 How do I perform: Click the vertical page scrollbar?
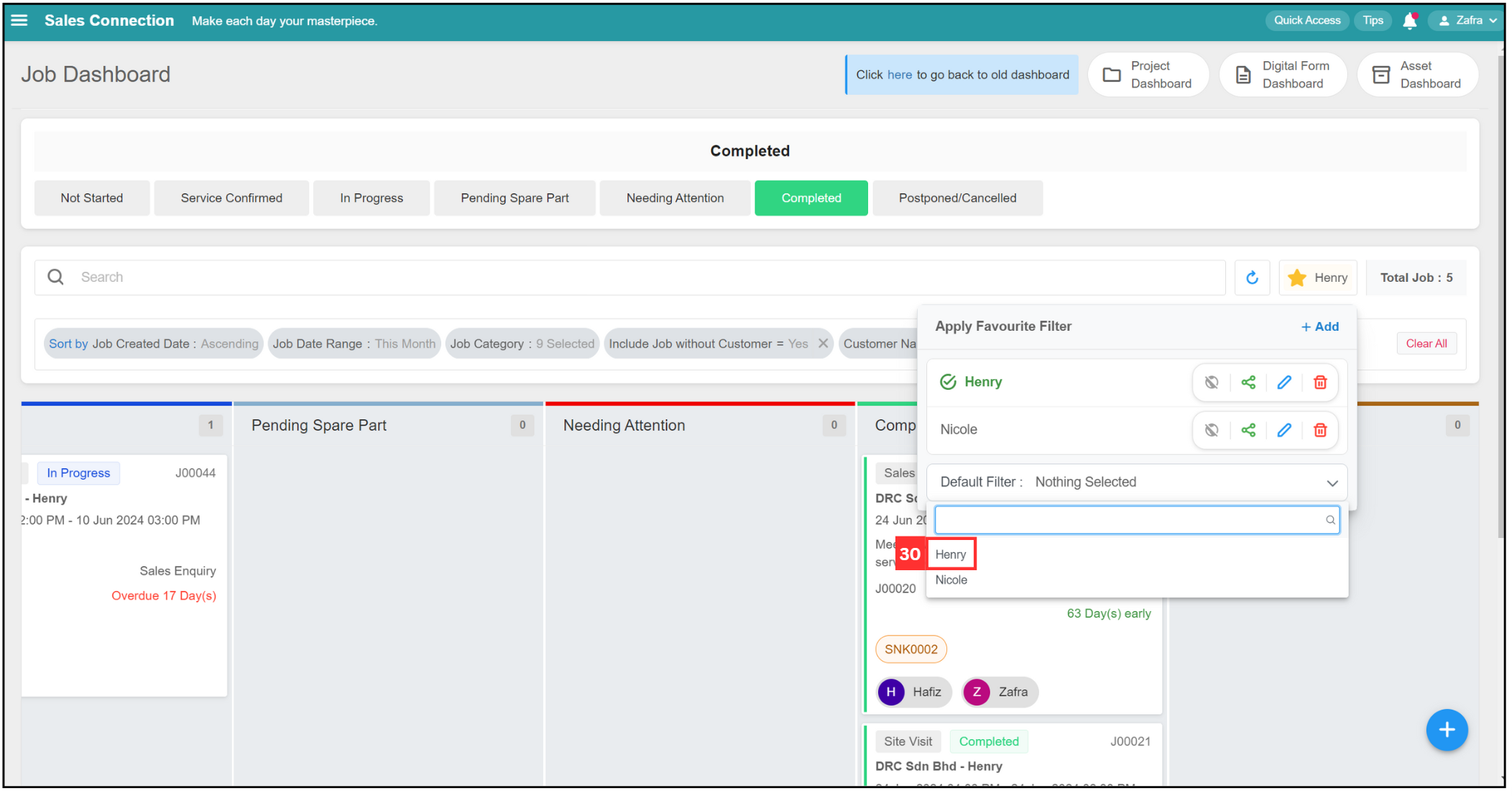[1501, 295]
